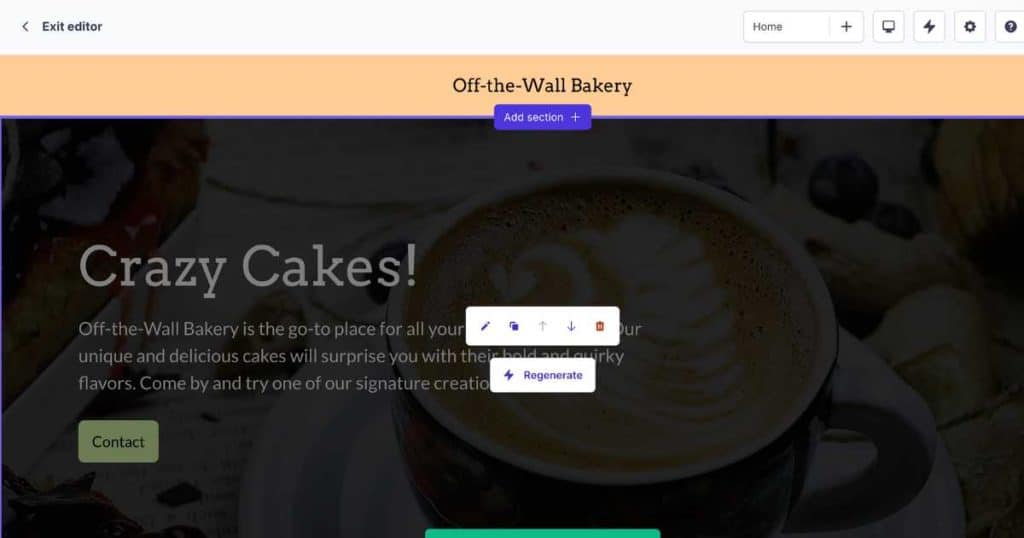Select the Off-the-Wall Bakery header title

542,86
